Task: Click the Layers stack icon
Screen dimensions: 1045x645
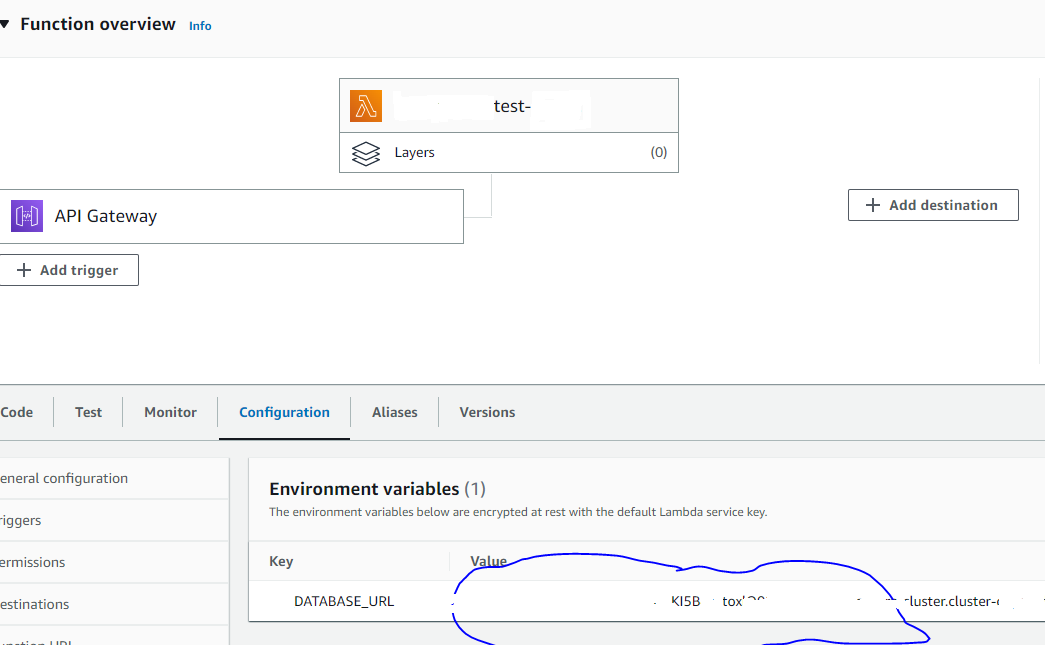Action: tap(366, 153)
